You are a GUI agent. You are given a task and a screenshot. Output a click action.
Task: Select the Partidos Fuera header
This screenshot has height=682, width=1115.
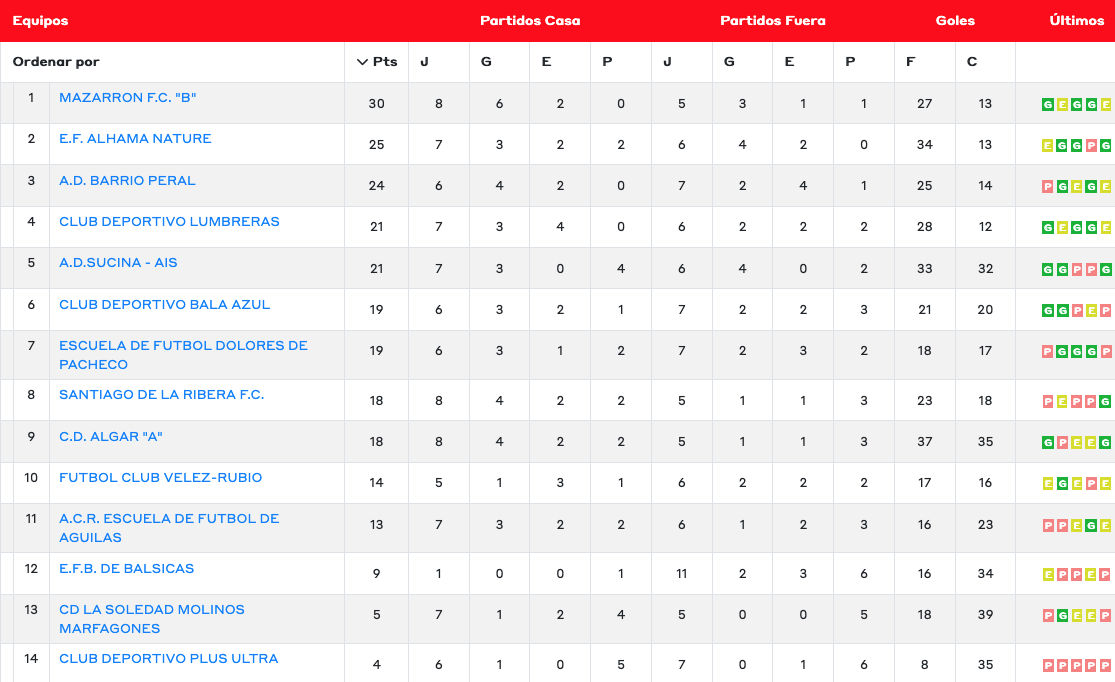772,20
